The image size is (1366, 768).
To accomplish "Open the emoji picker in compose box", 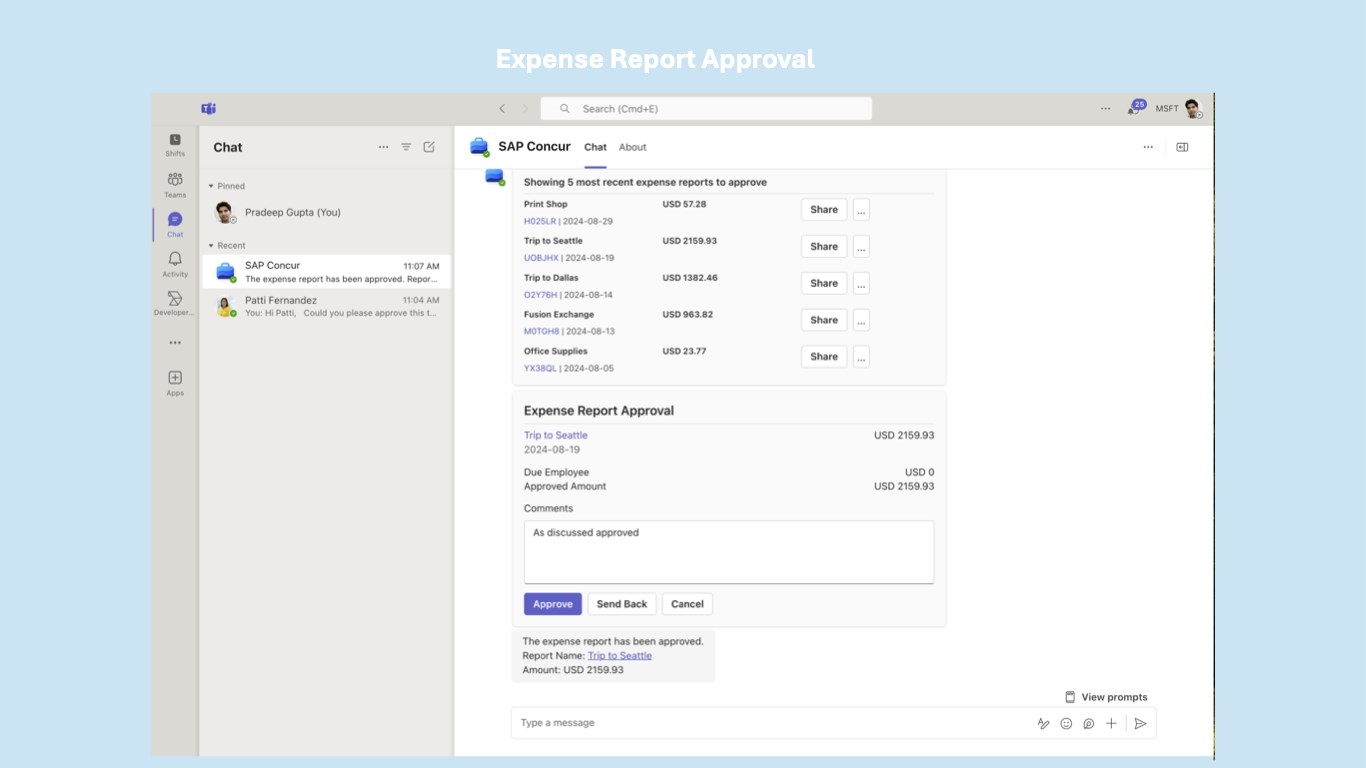I will (x=1066, y=723).
